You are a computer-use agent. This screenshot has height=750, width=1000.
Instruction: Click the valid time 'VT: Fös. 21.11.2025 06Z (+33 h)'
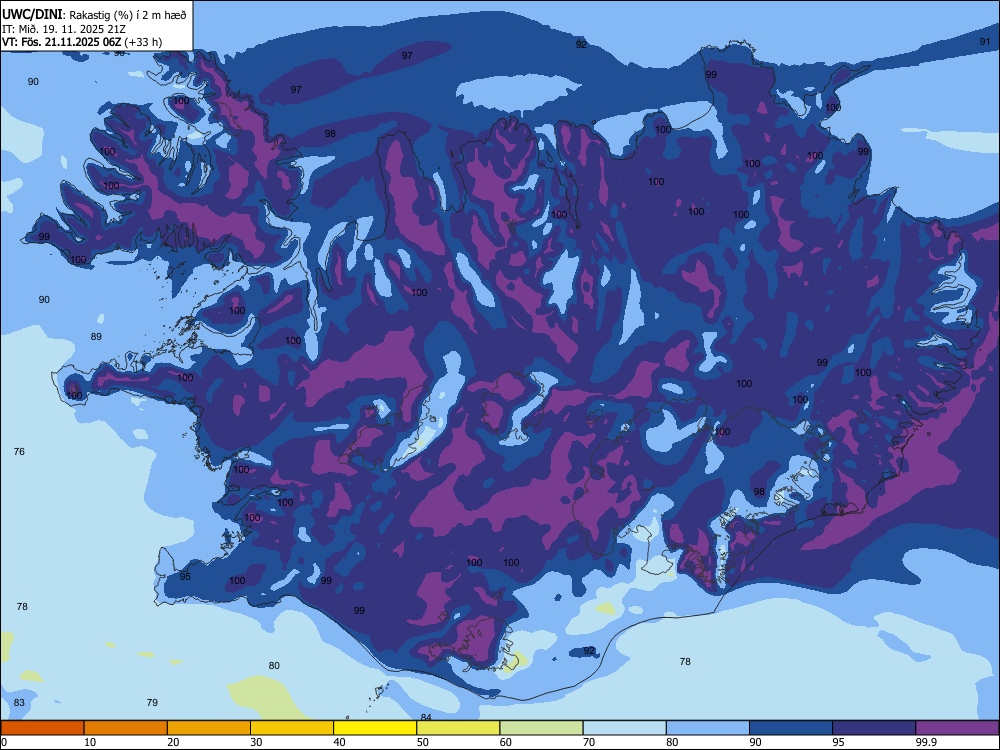[x=82, y=42]
